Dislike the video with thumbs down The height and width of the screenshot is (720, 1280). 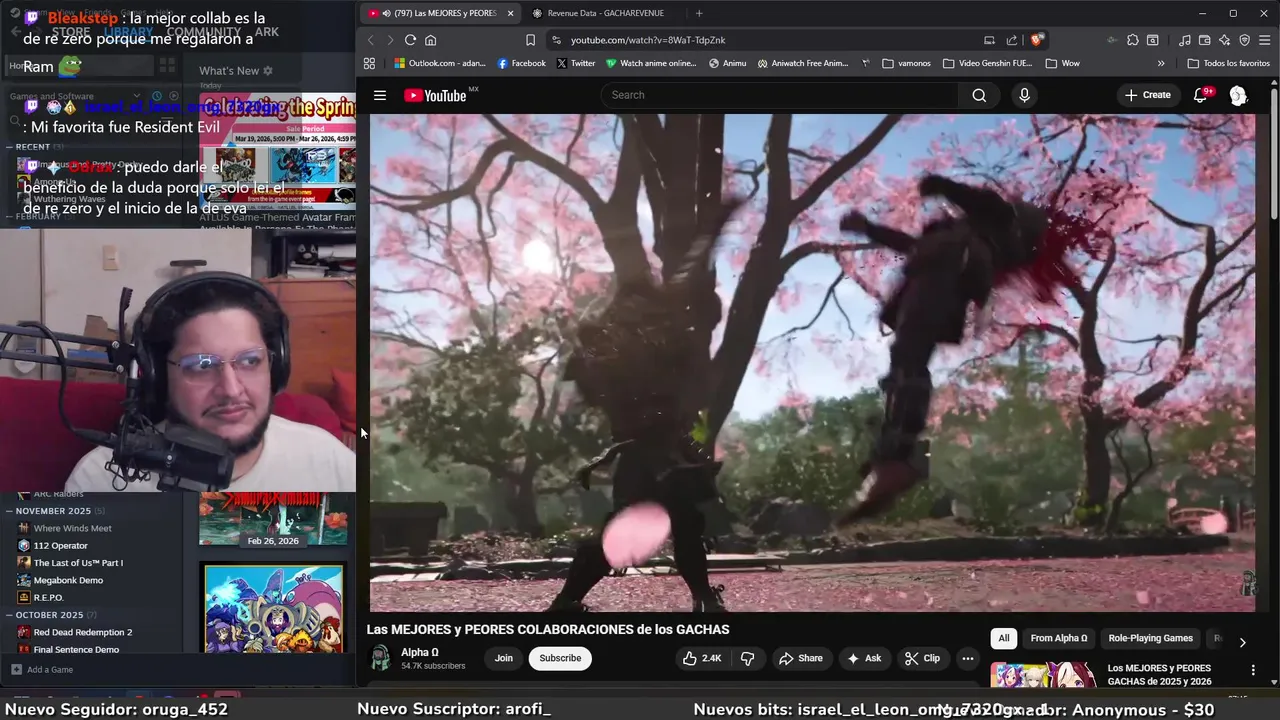747,658
